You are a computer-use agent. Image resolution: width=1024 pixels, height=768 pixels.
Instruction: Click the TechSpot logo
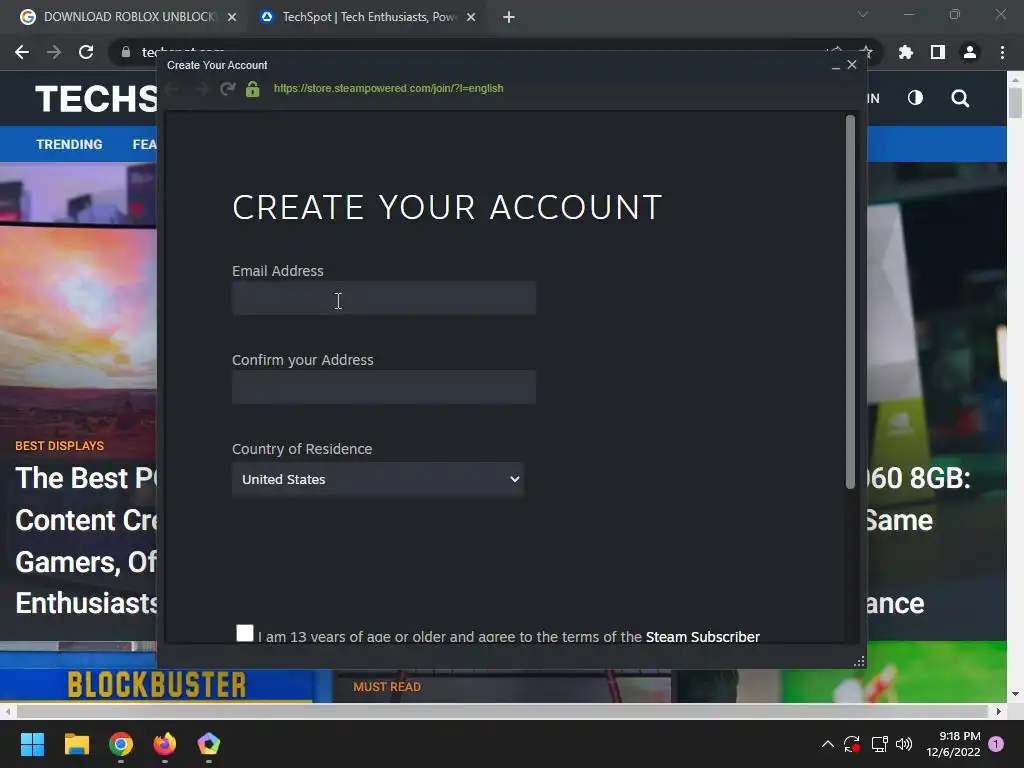96,99
